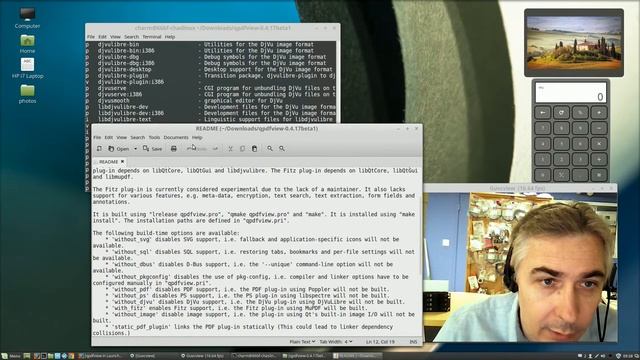
Task: Click the README editor vertical scrollbar
Action: click(421, 237)
